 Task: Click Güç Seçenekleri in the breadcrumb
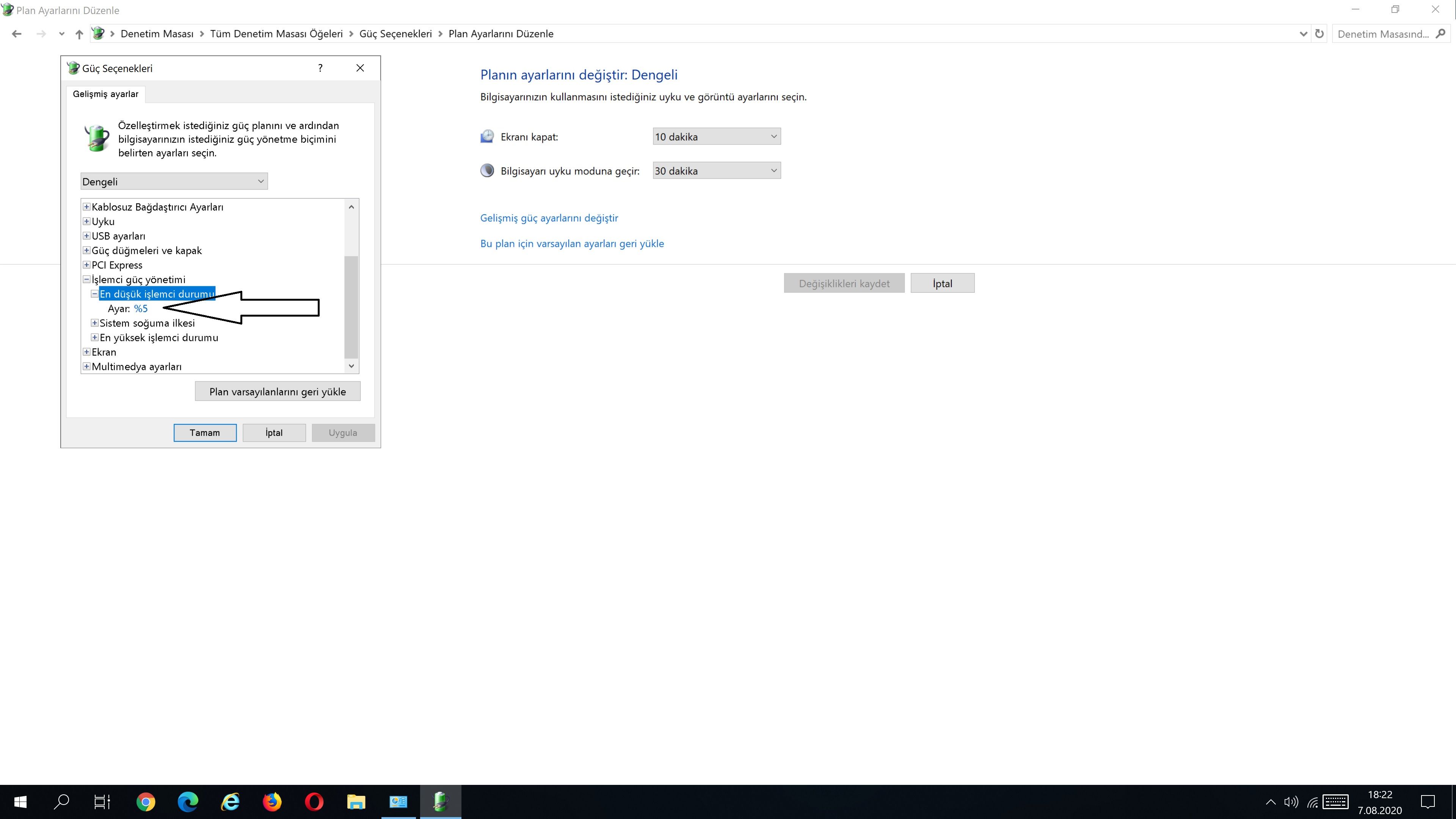pos(395,34)
